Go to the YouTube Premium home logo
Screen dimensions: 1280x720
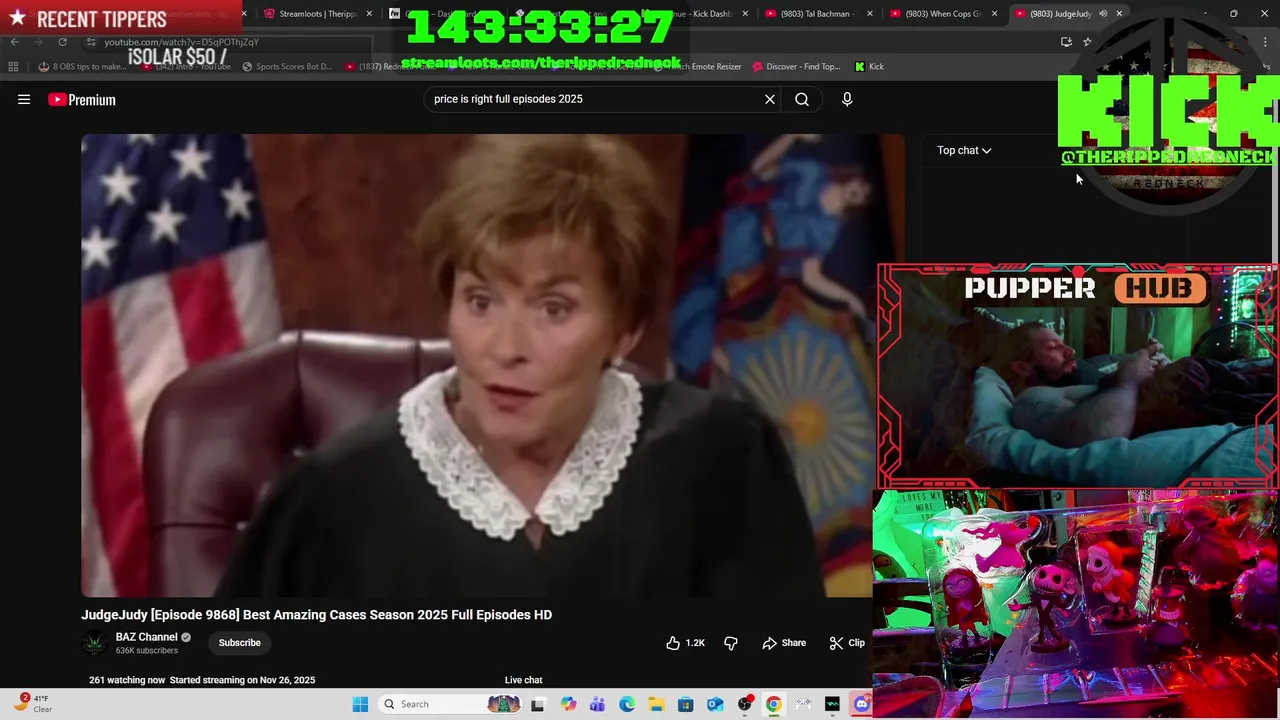pyautogui.click(x=82, y=99)
